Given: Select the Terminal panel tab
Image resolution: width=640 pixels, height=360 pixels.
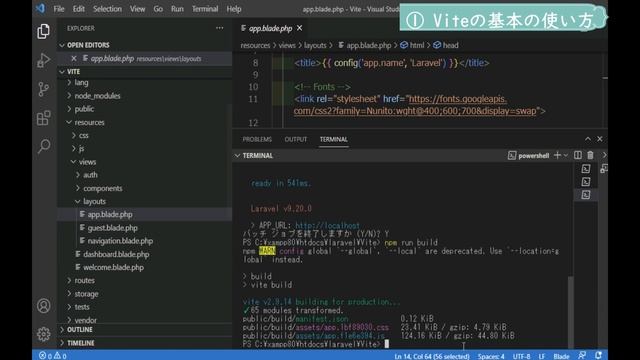Looking at the screenshot, I should [333, 139].
